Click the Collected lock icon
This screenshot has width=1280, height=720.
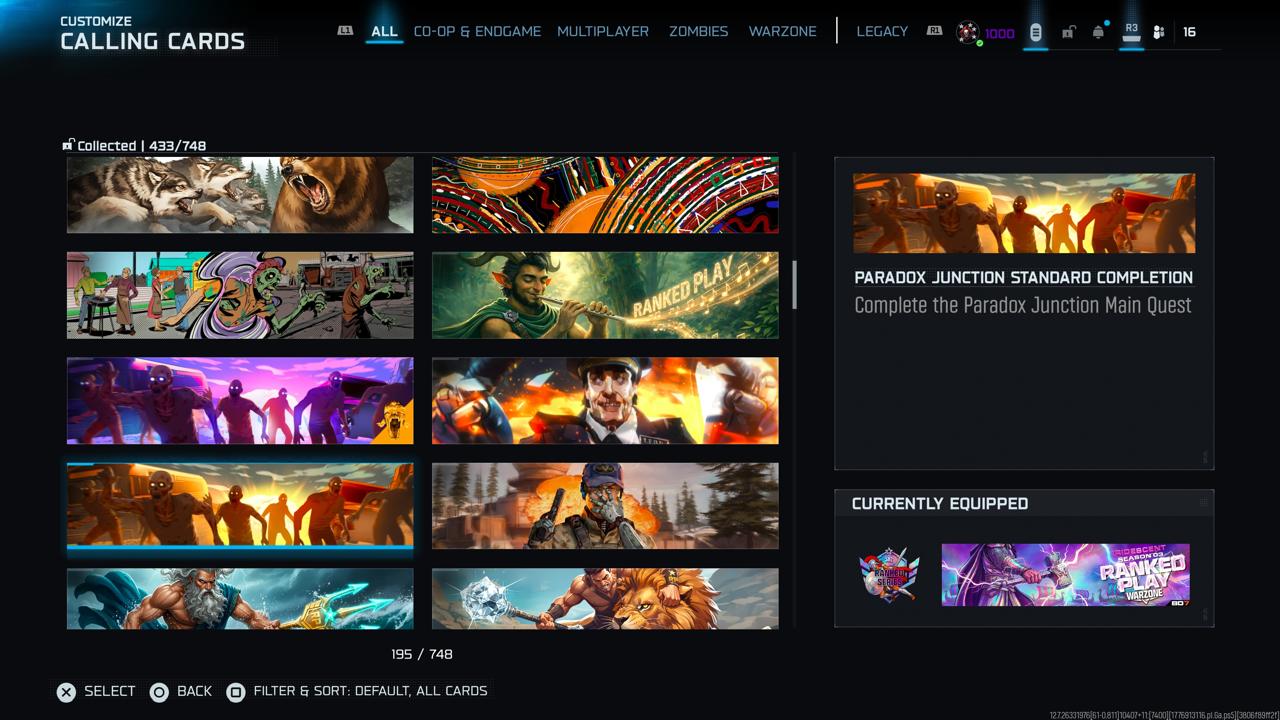click(68, 145)
